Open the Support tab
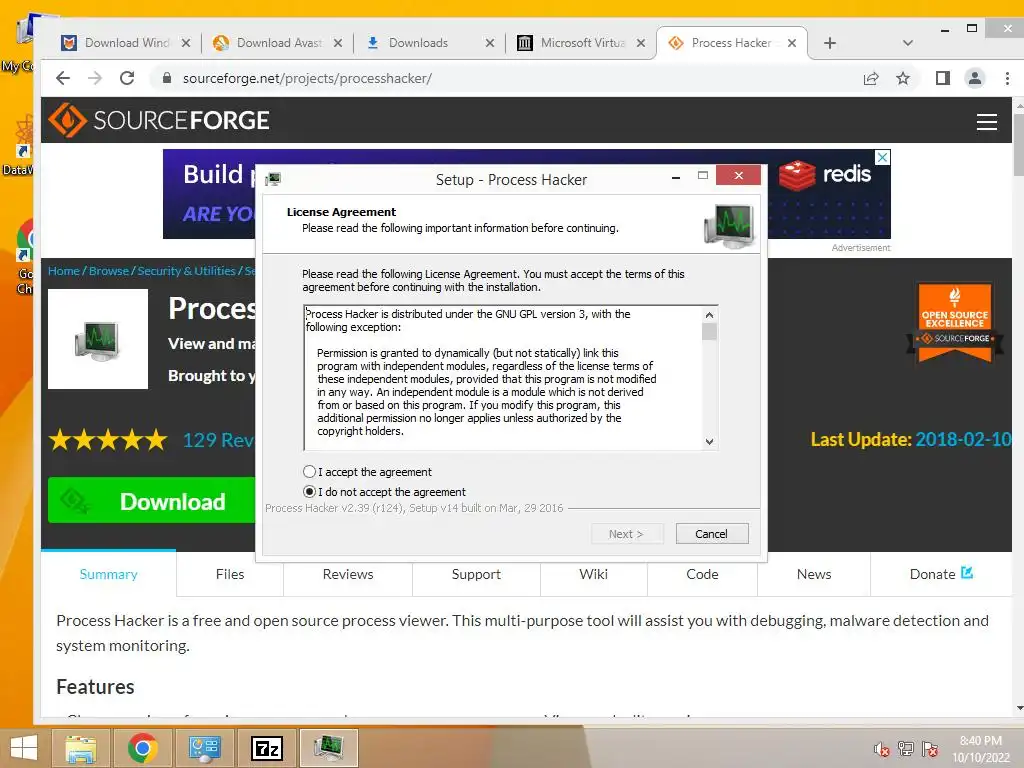1024x768 pixels. 476,574
